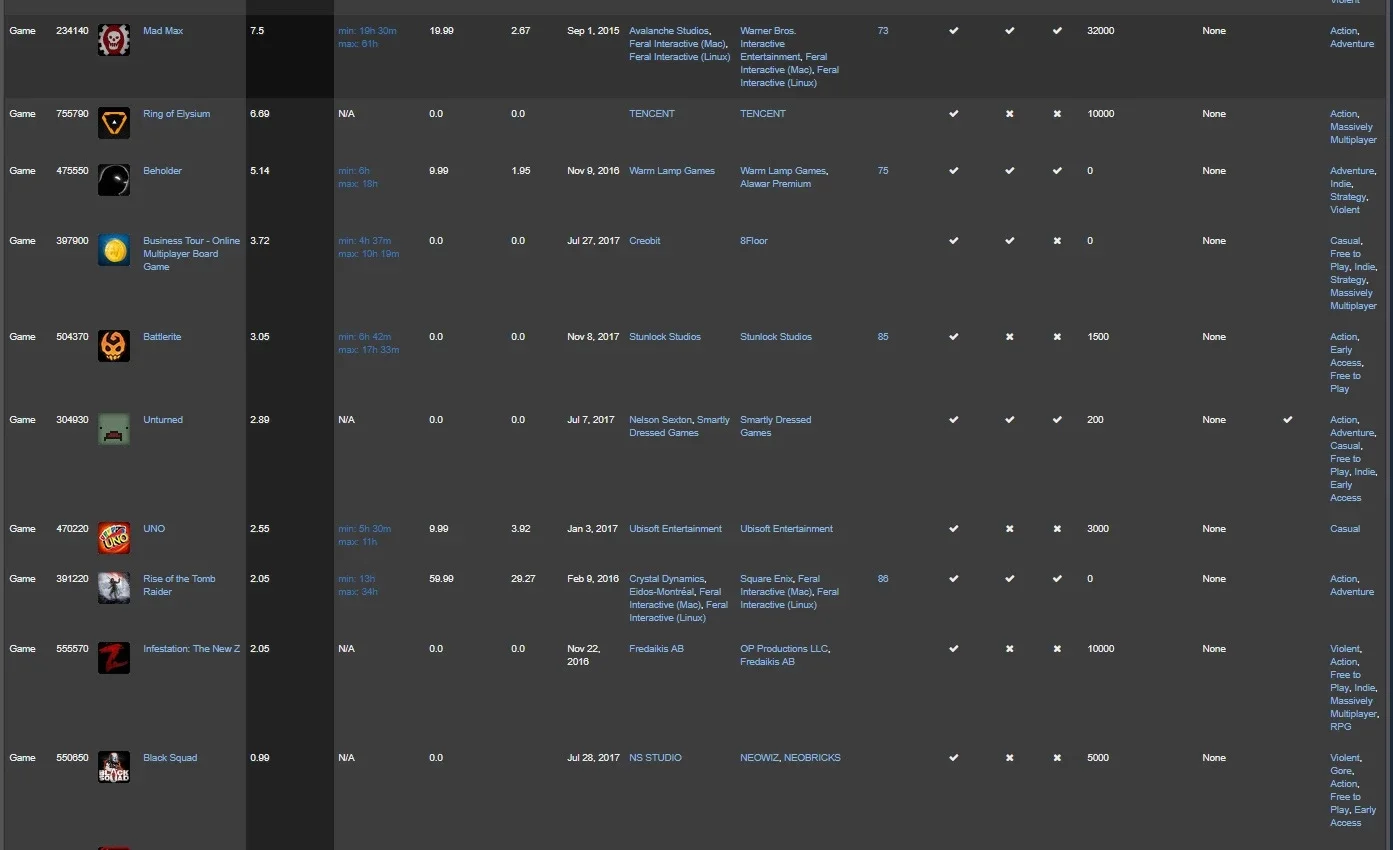Open Infestation: The New Z link

click(x=192, y=649)
